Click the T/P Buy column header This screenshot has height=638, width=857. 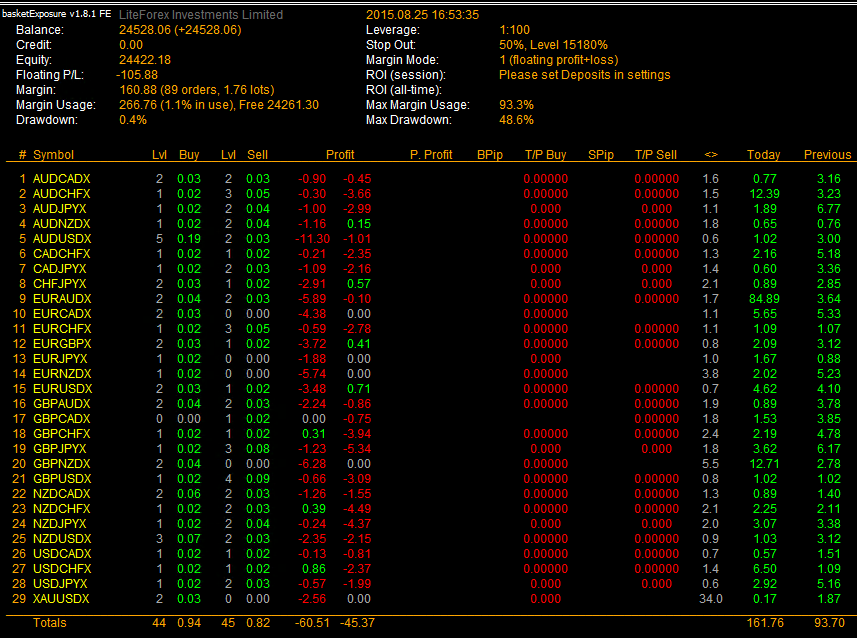pos(545,155)
